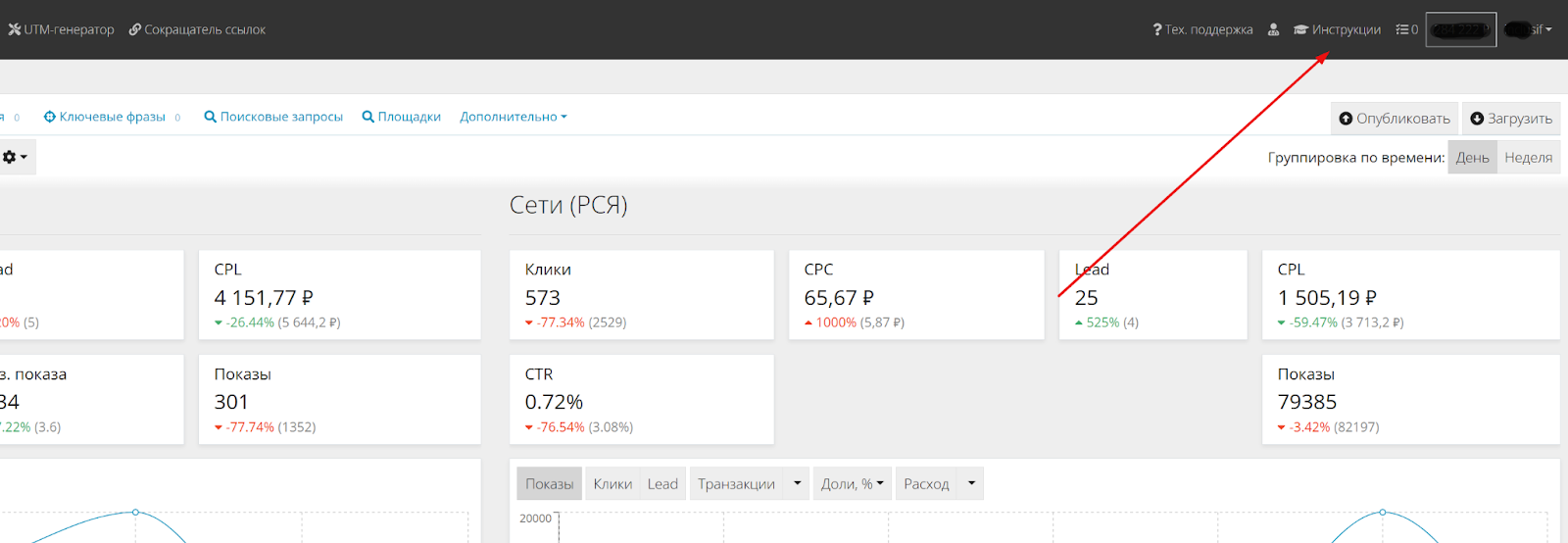
Task: Expand the Дополнительно dropdown menu
Action: (x=513, y=117)
